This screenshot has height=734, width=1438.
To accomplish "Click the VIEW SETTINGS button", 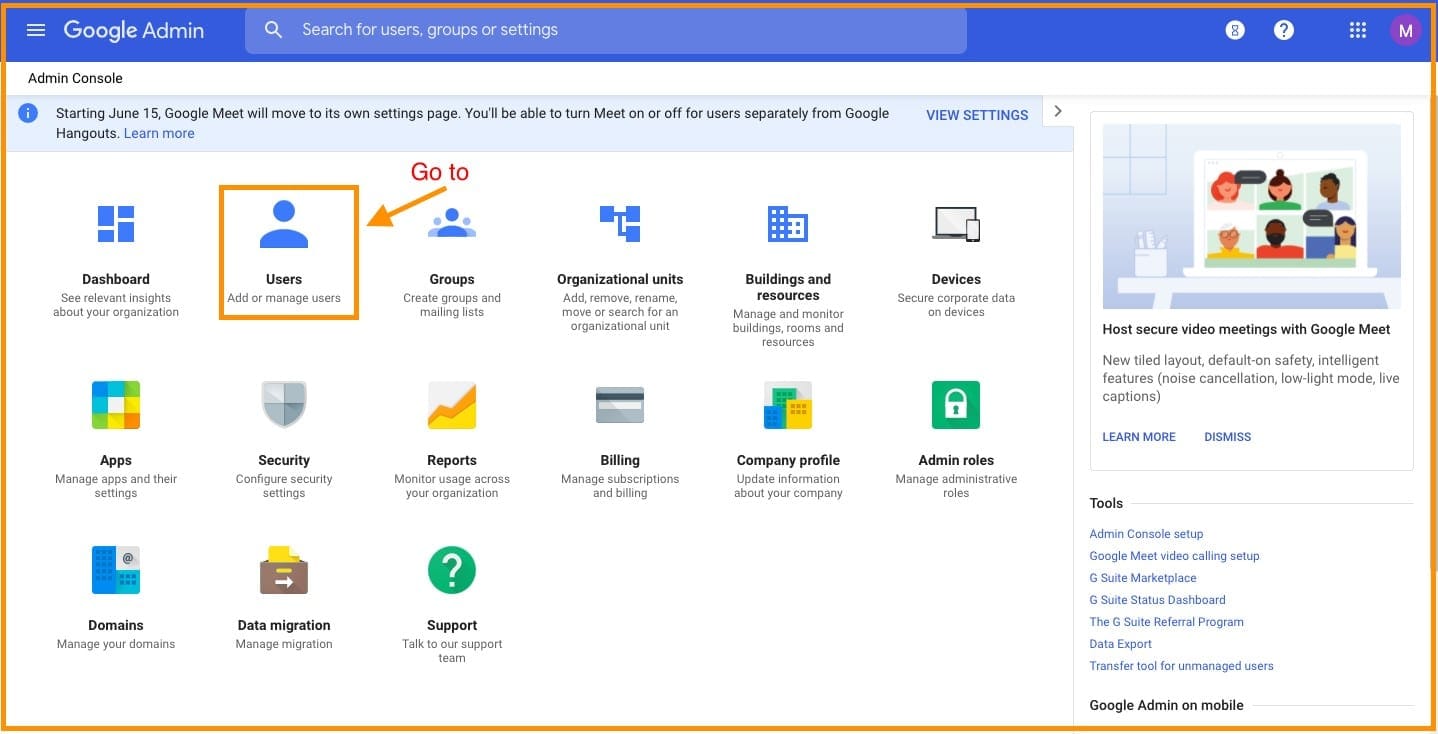I will [x=977, y=115].
